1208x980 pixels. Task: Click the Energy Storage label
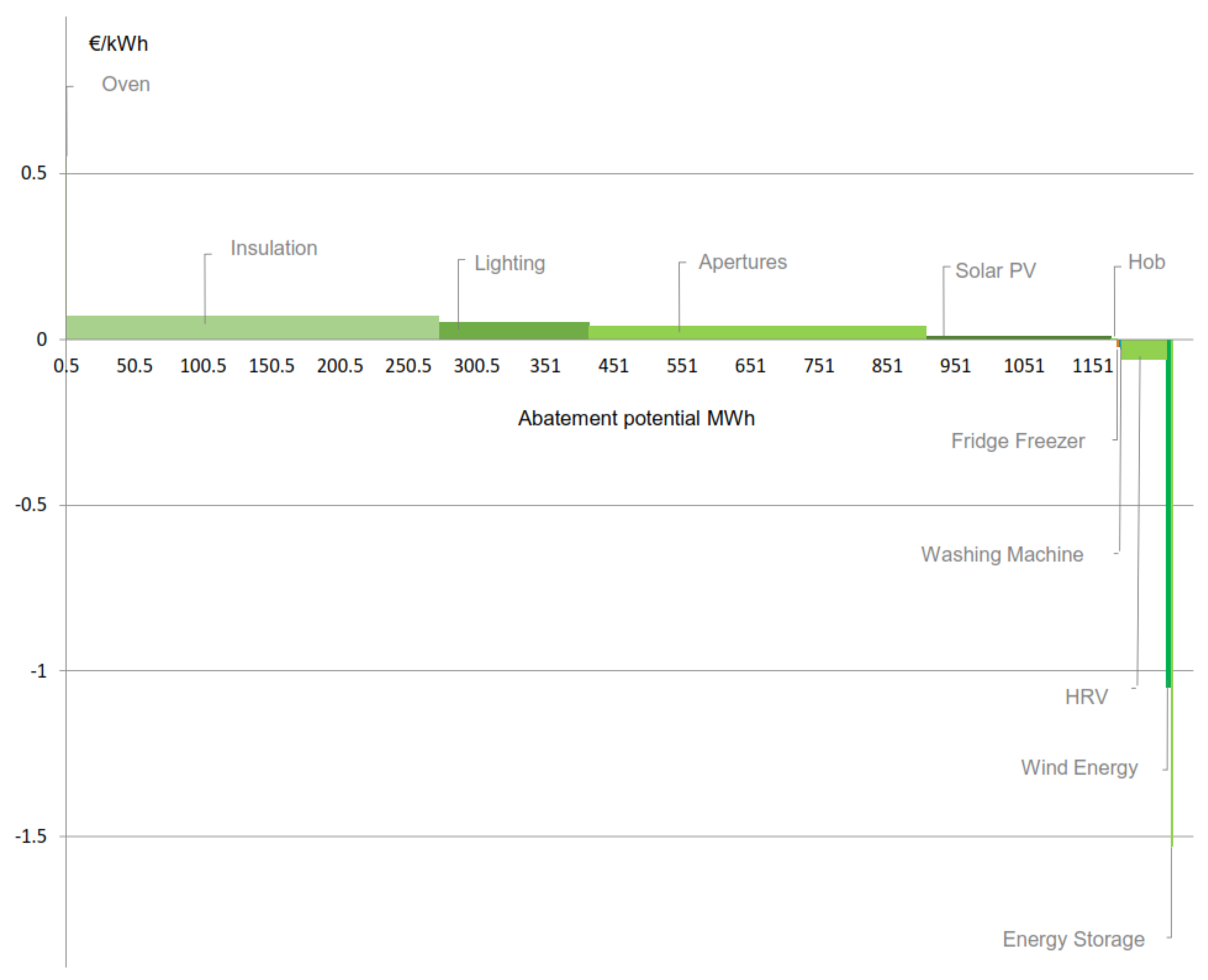click(1073, 940)
